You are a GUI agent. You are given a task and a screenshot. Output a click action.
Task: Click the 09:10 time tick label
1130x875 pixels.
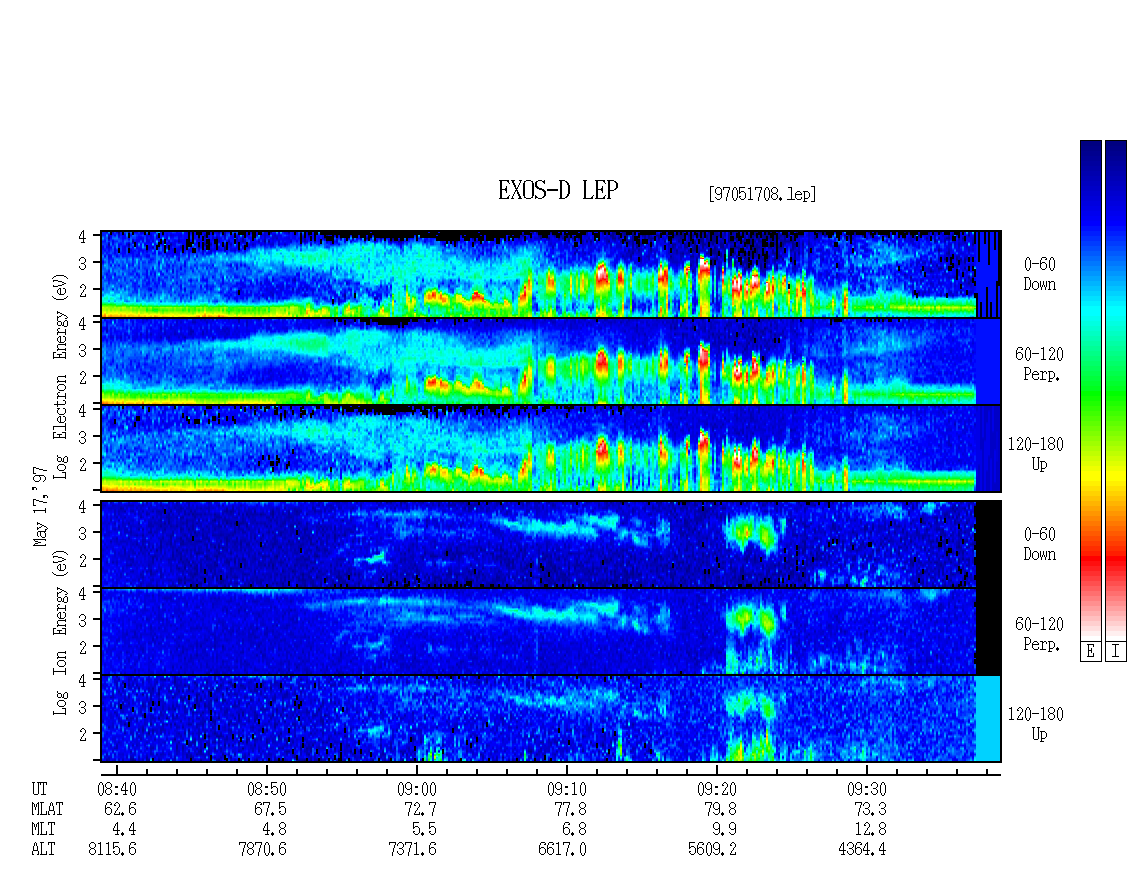point(566,789)
